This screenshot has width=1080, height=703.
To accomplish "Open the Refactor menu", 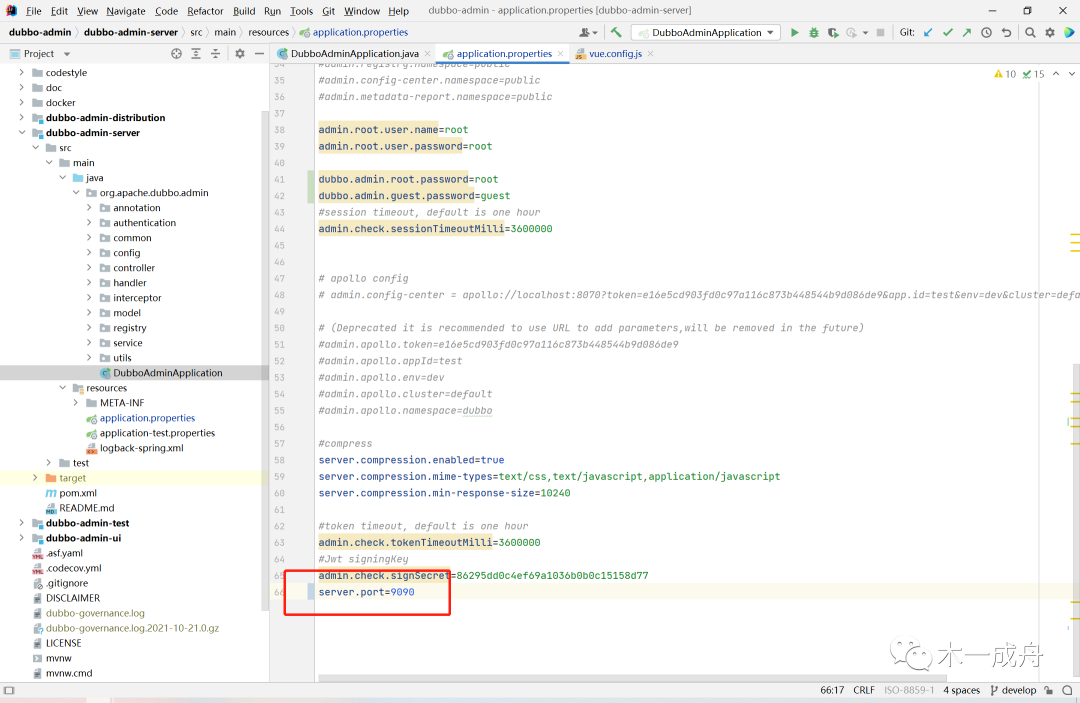I will tap(205, 11).
